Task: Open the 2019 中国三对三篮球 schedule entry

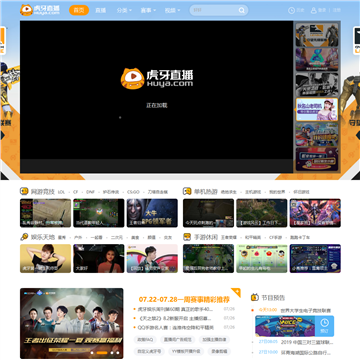Action: click(307, 342)
